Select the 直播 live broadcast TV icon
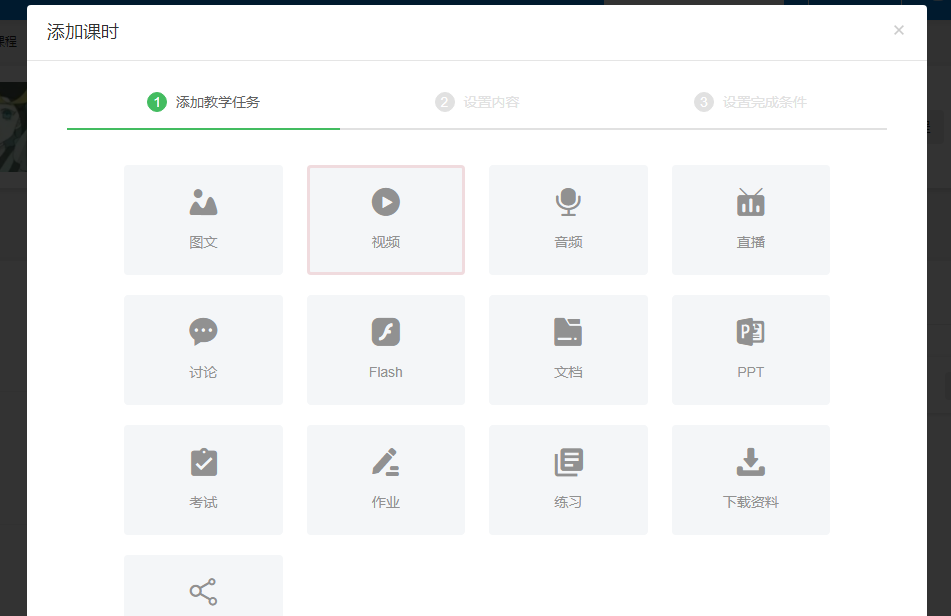 click(750, 202)
